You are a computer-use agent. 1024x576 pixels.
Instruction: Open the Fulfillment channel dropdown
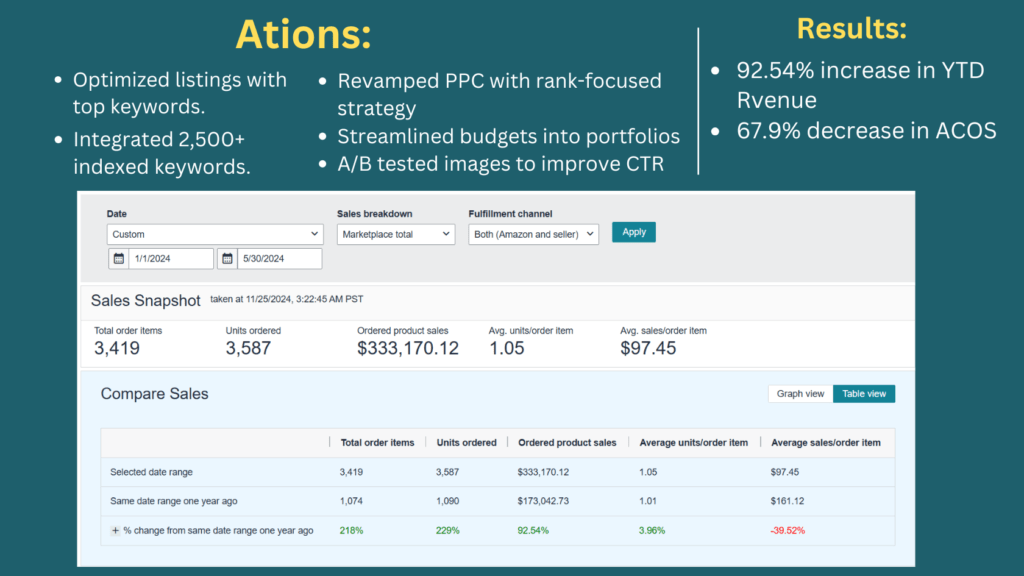point(534,233)
